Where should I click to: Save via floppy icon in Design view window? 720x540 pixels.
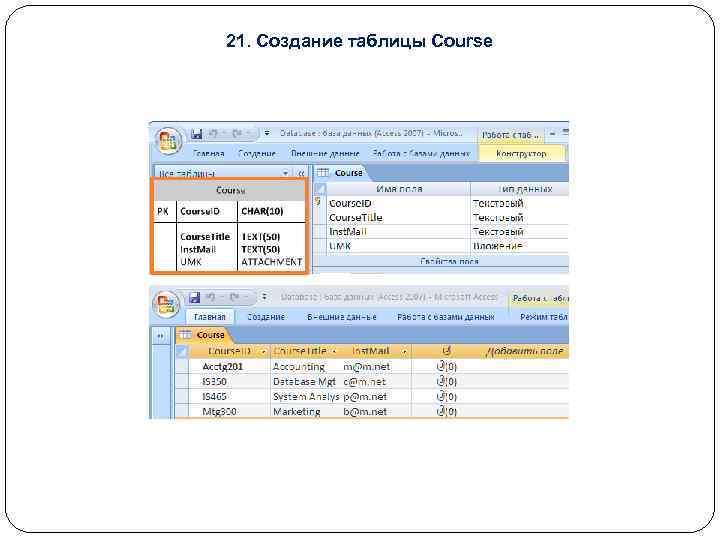pos(197,134)
